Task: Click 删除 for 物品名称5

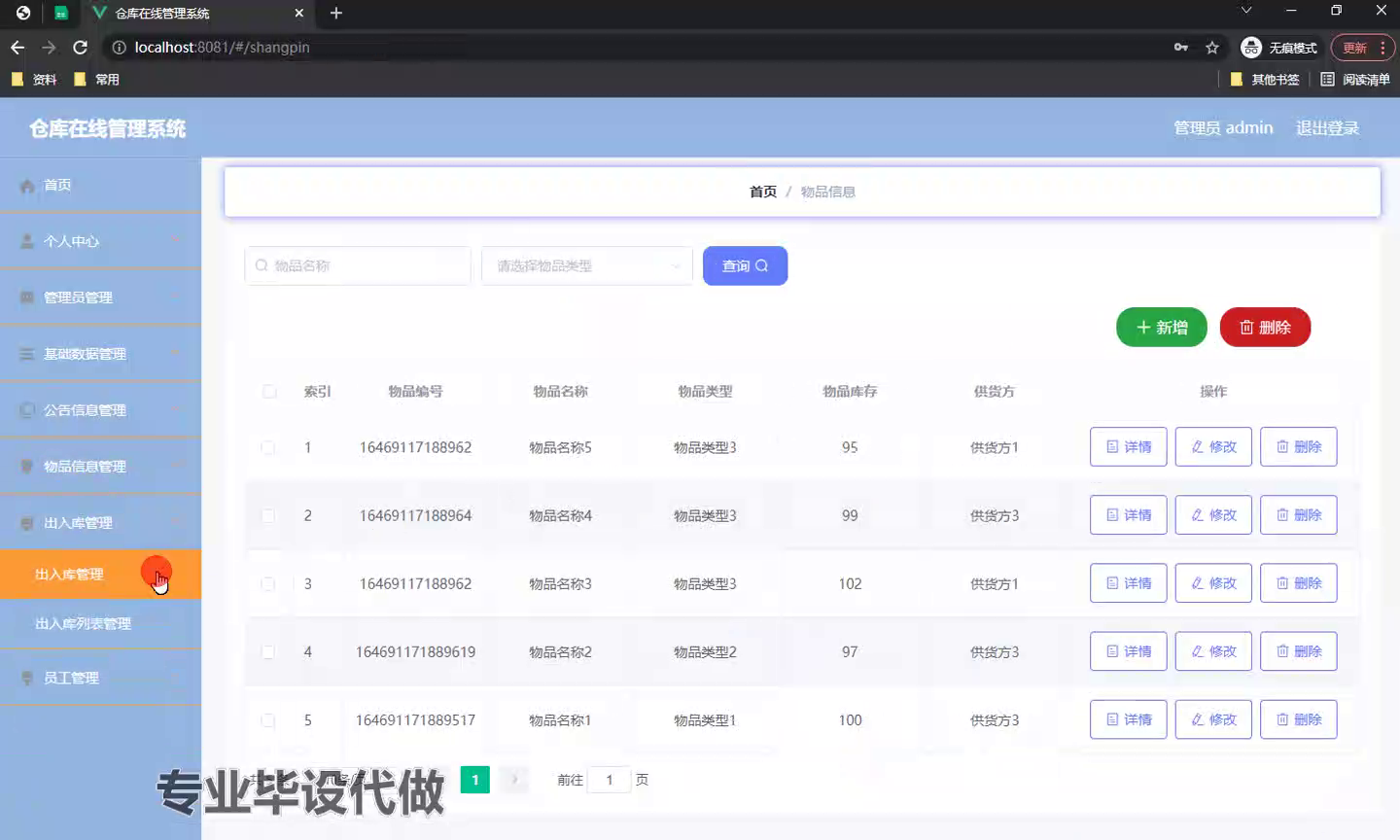Action: click(x=1299, y=447)
